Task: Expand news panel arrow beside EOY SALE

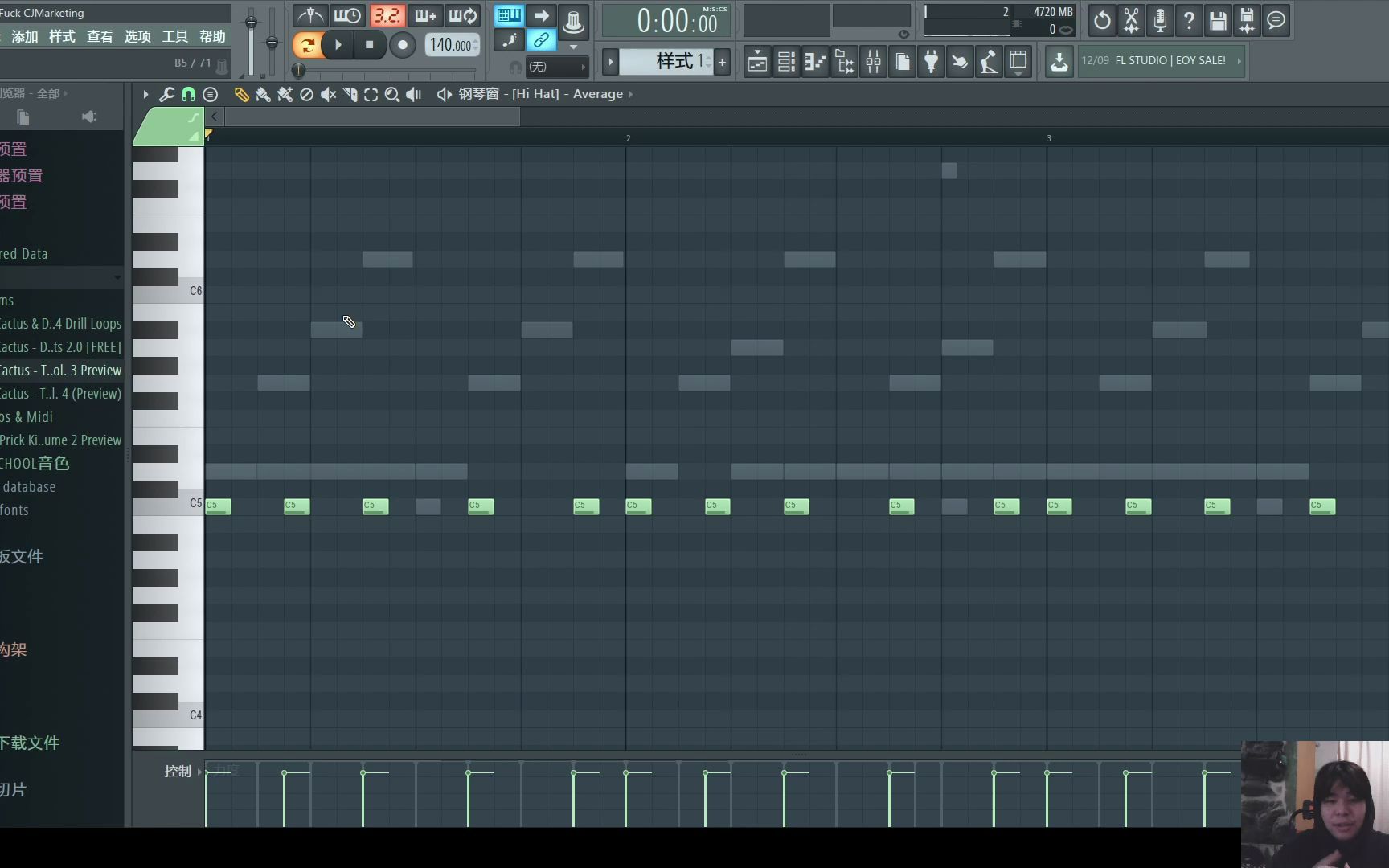Action: click(x=1239, y=60)
